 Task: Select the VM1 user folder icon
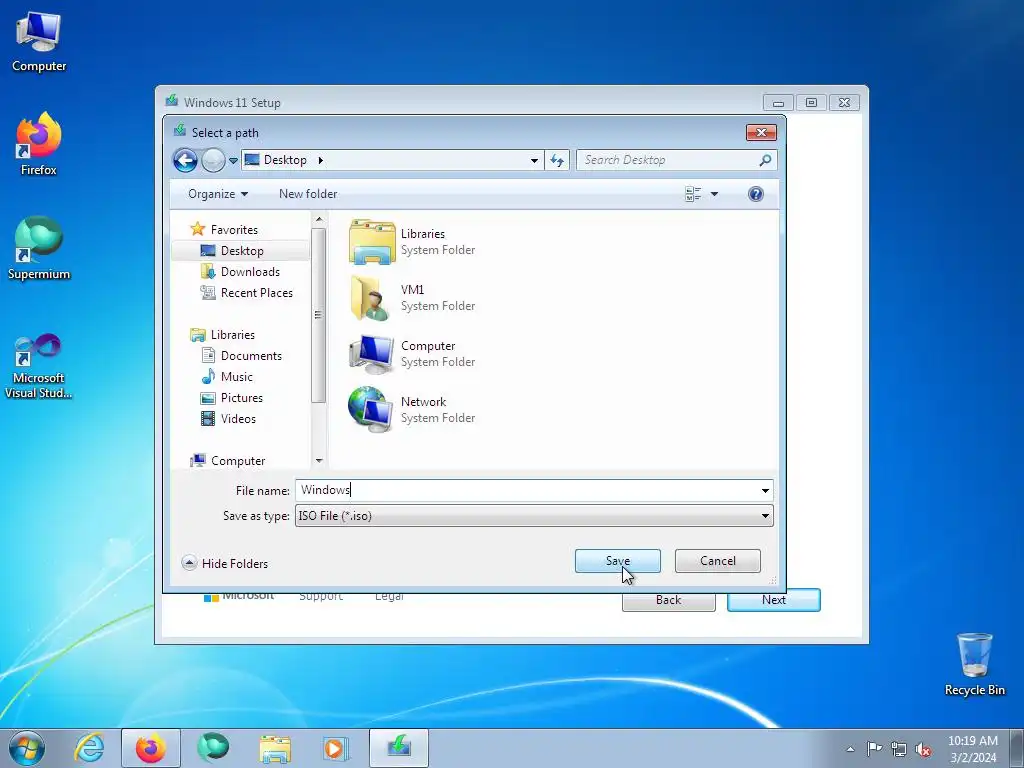(372, 298)
